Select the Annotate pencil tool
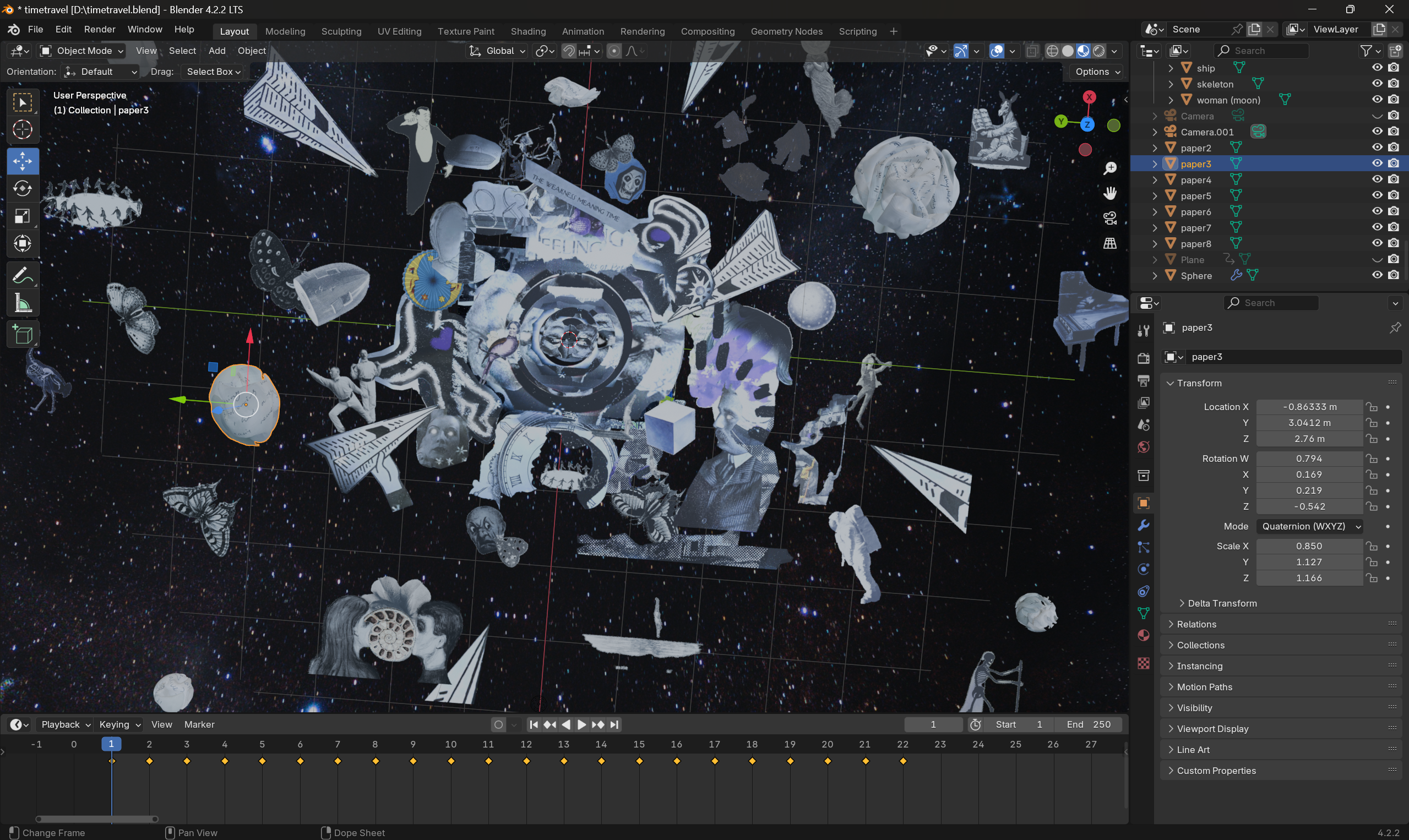 click(x=23, y=276)
